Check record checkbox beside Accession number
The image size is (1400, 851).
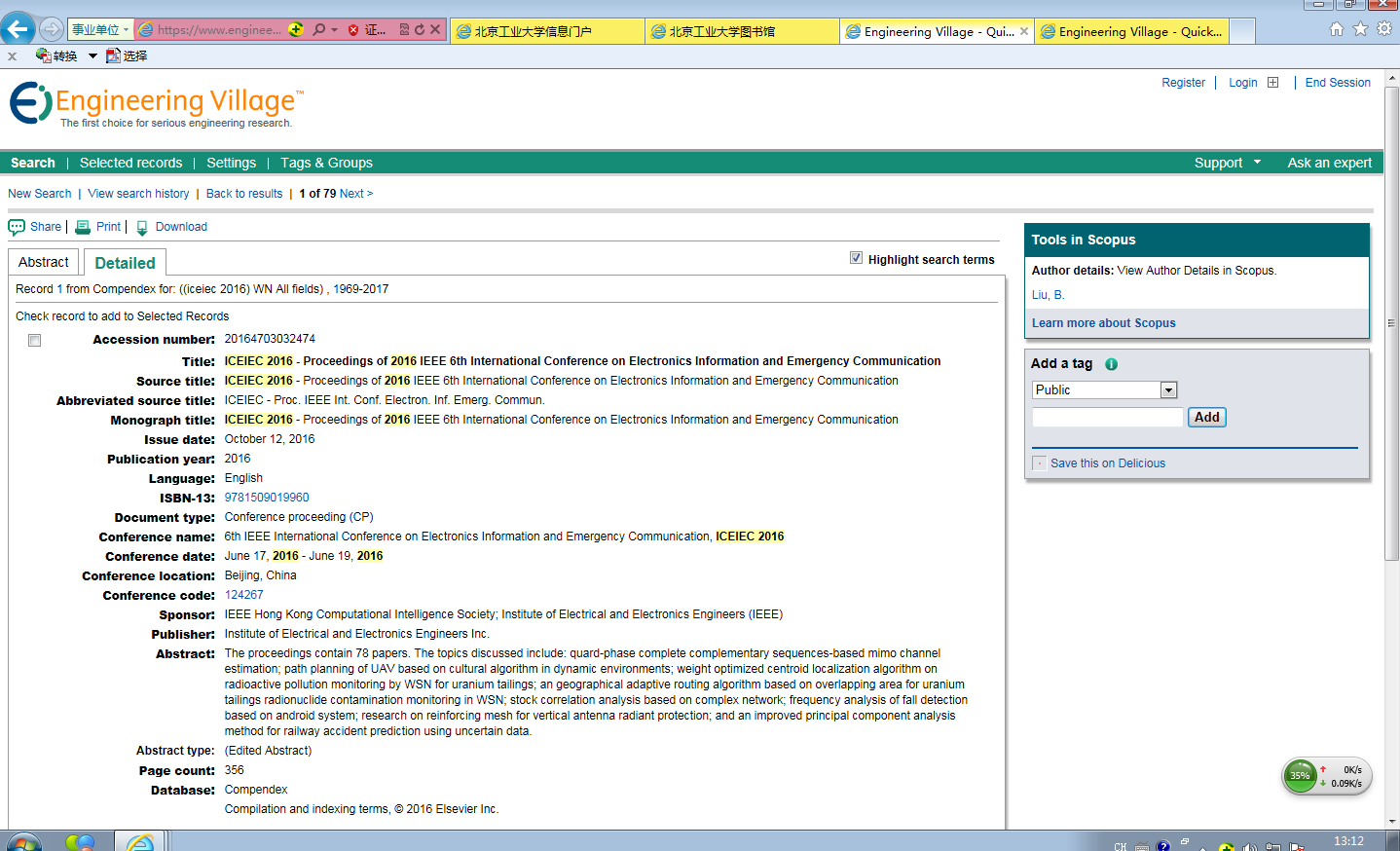[35, 340]
